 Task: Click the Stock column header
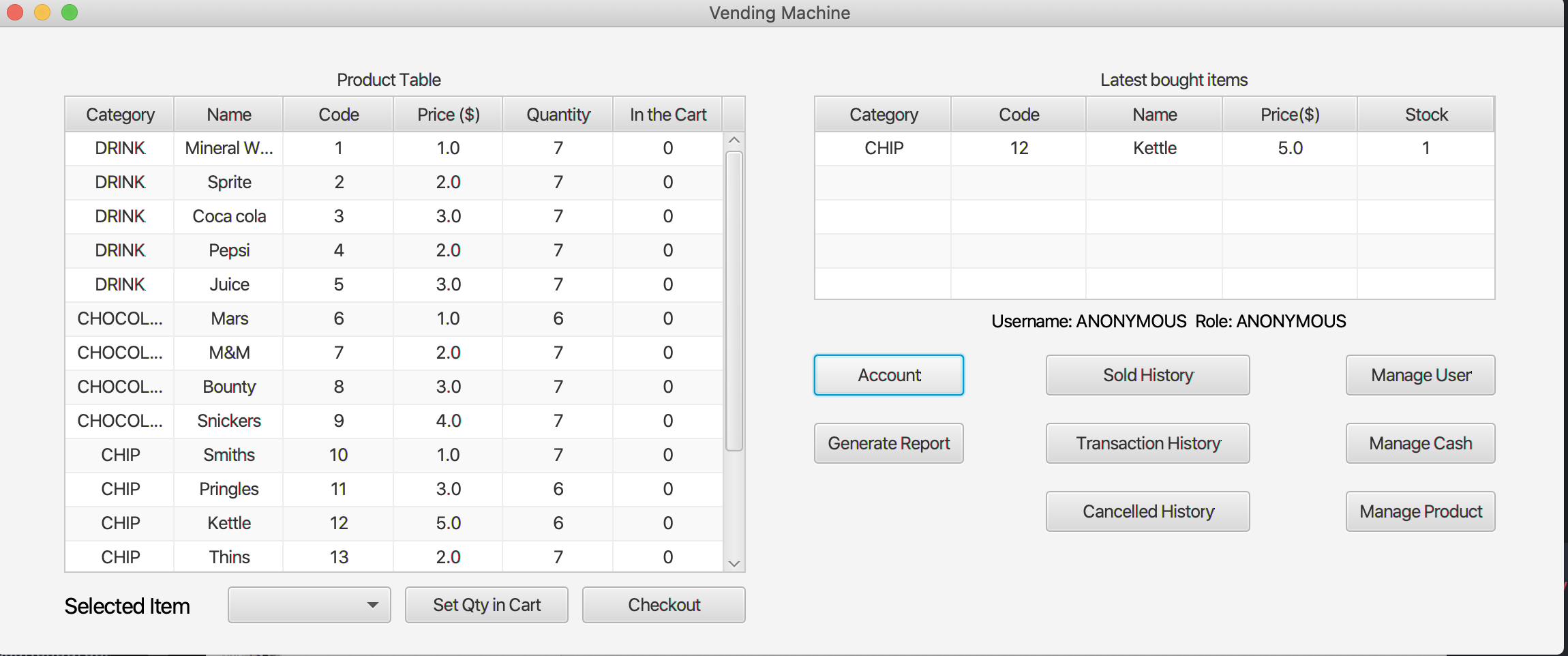(x=1426, y=115)
